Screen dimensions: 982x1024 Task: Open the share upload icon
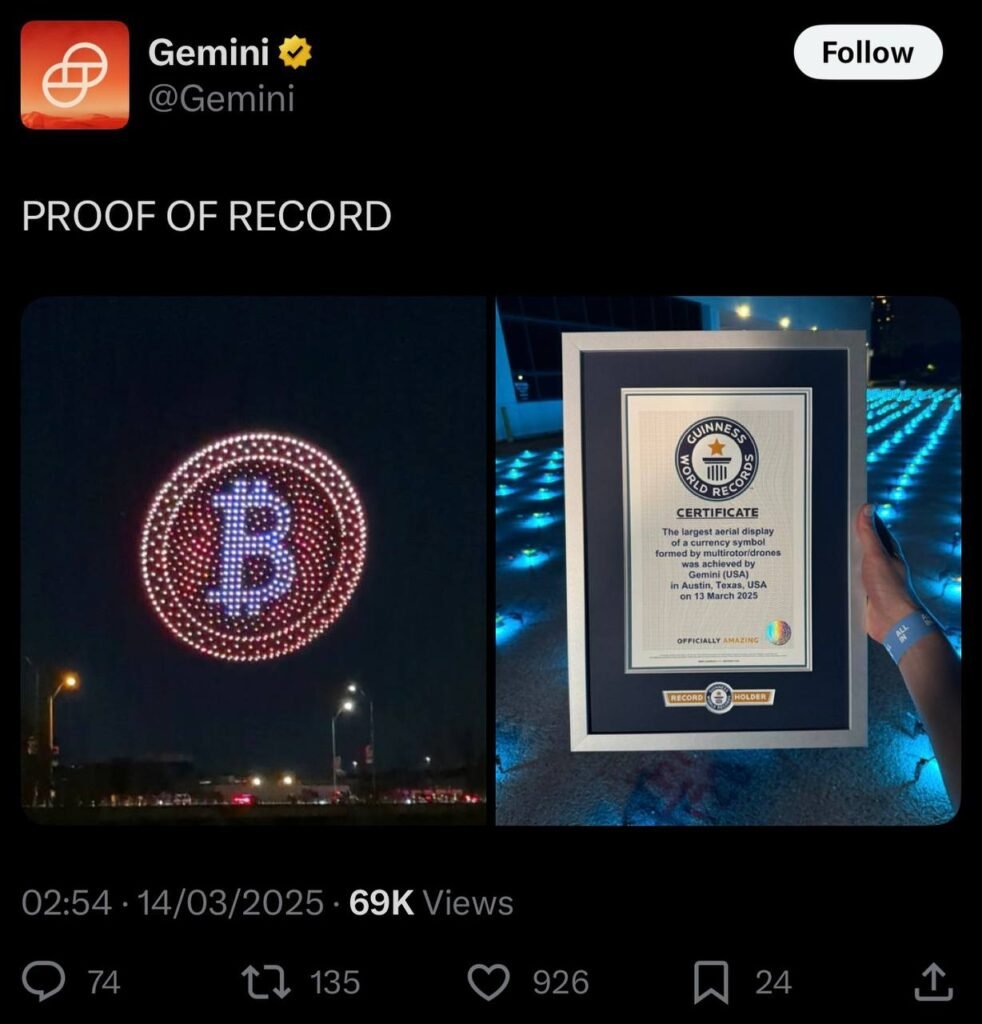[x=934, y=982]
